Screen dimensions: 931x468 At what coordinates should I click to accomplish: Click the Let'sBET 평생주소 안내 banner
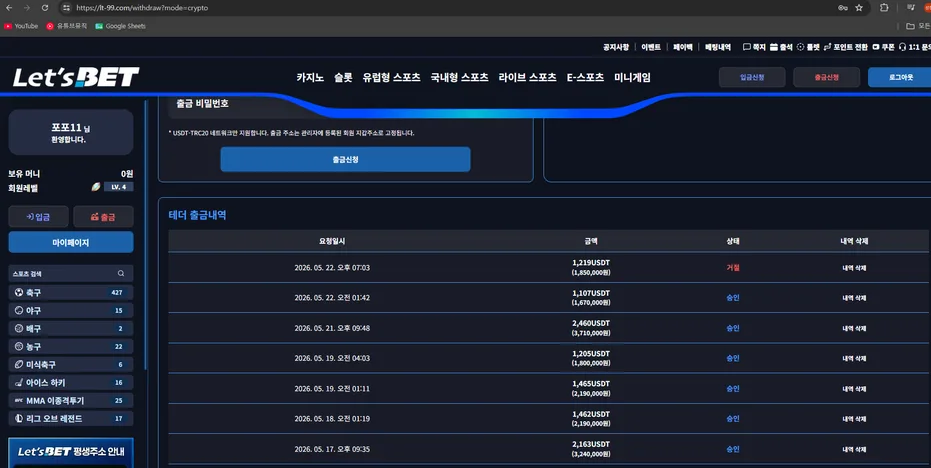(x=71, y=453)
